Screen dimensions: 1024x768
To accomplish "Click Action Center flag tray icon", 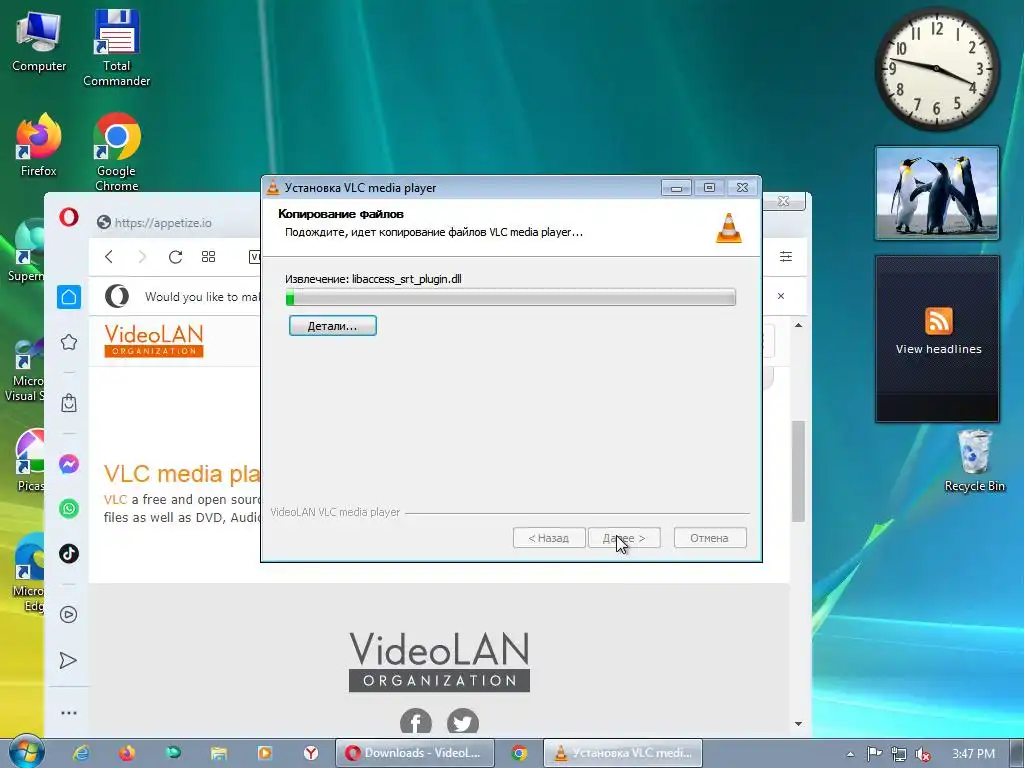I will pyautogui.click(x=874, y=754).
